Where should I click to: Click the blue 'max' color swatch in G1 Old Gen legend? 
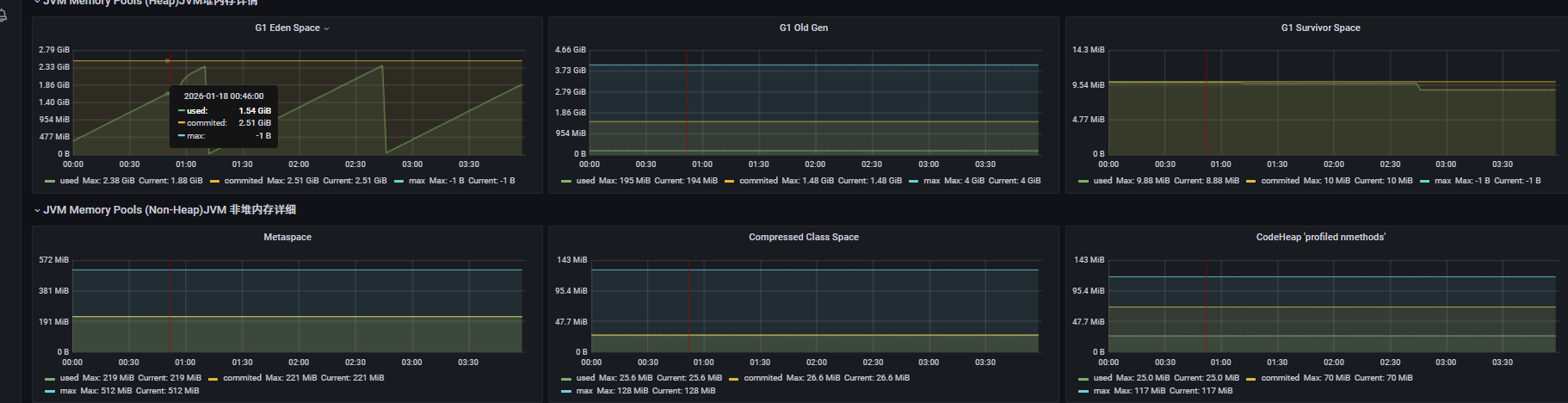click(913, 182)
